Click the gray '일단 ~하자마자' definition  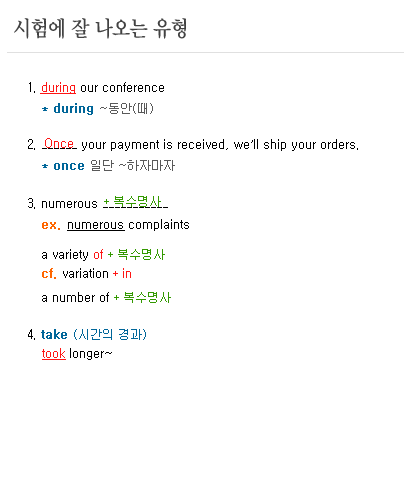(x=133, y=166)
